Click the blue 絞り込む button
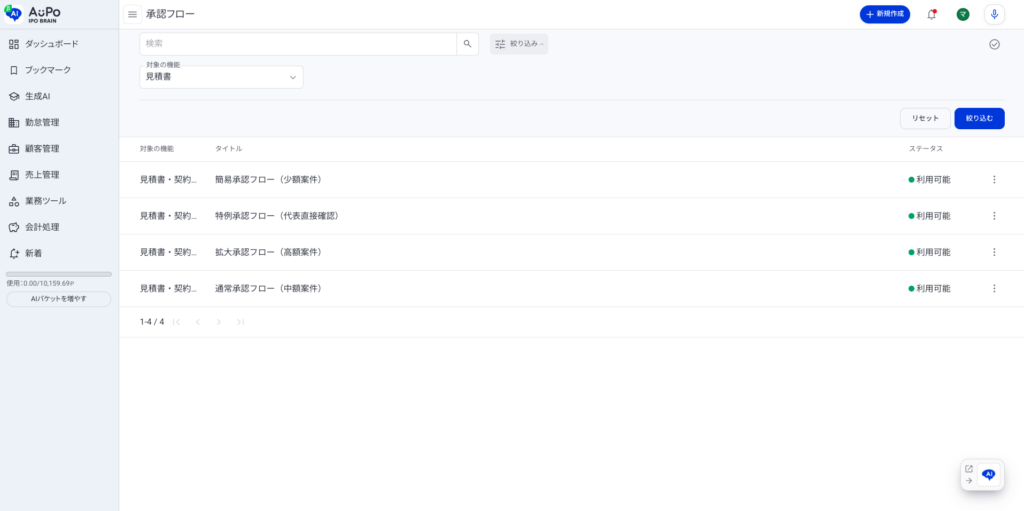The width and height of the screenshot is (1024, 511). point(979,118)
